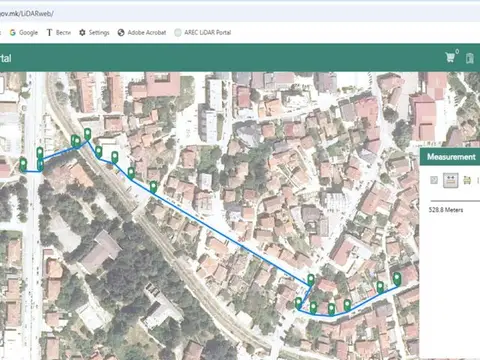480x360 pixels.
Task: Select the Area measurement tool icon
Action: pos(434,180)
